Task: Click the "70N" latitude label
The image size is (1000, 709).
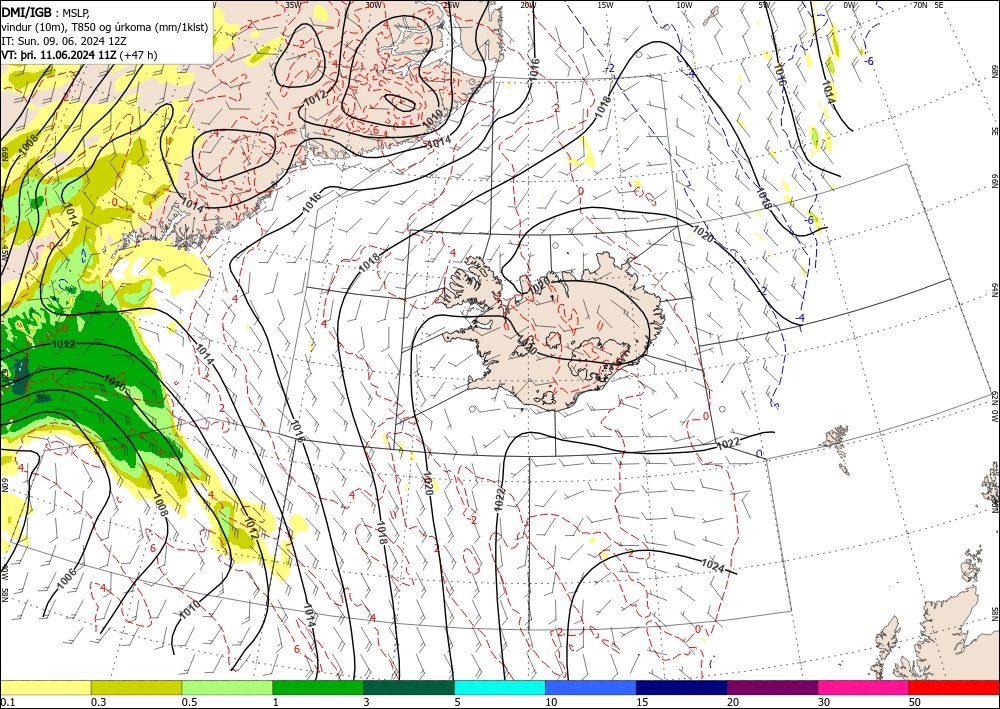Action: pos(920,4)
